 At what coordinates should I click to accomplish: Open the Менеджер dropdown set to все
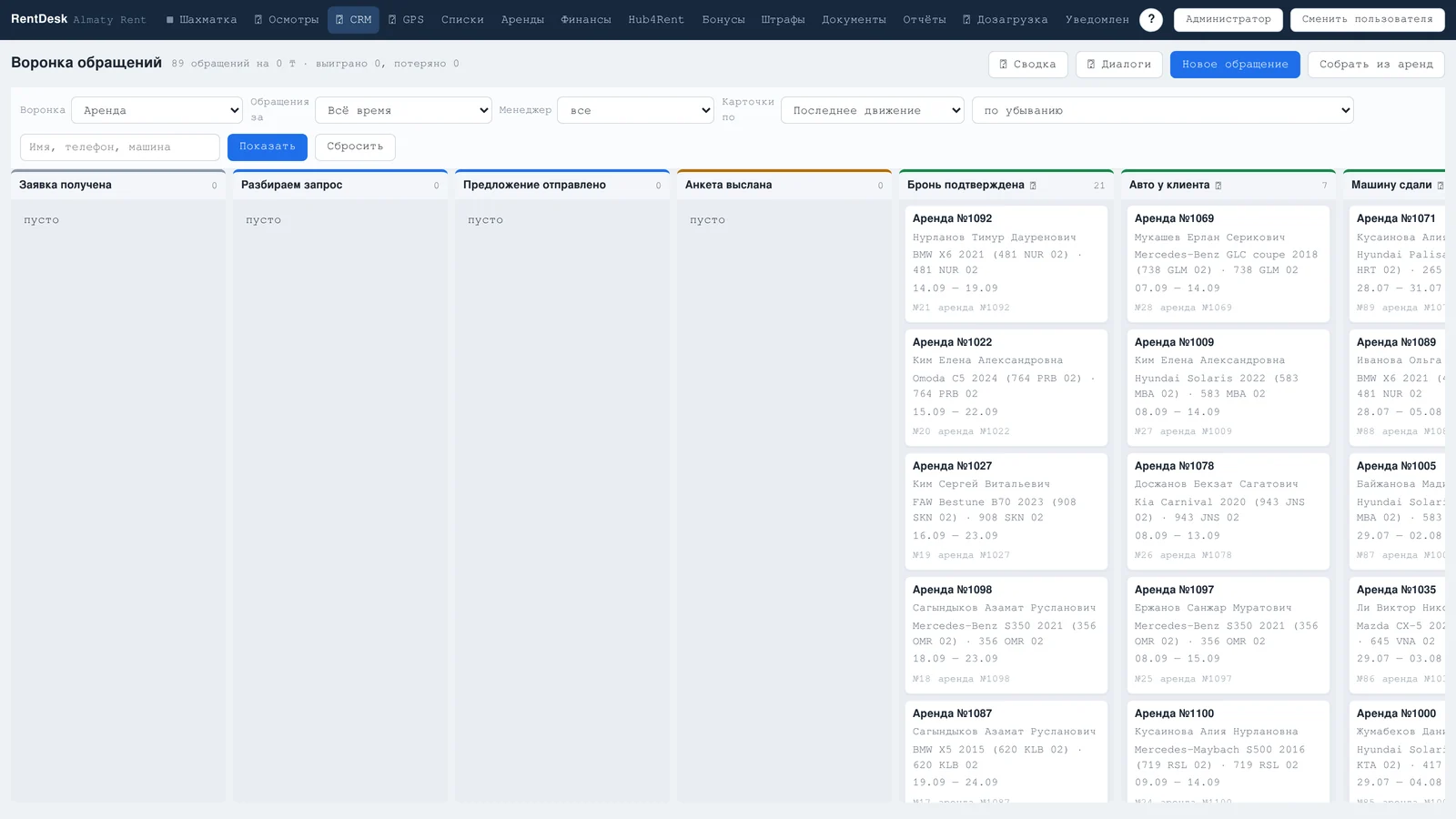(635, 110)
